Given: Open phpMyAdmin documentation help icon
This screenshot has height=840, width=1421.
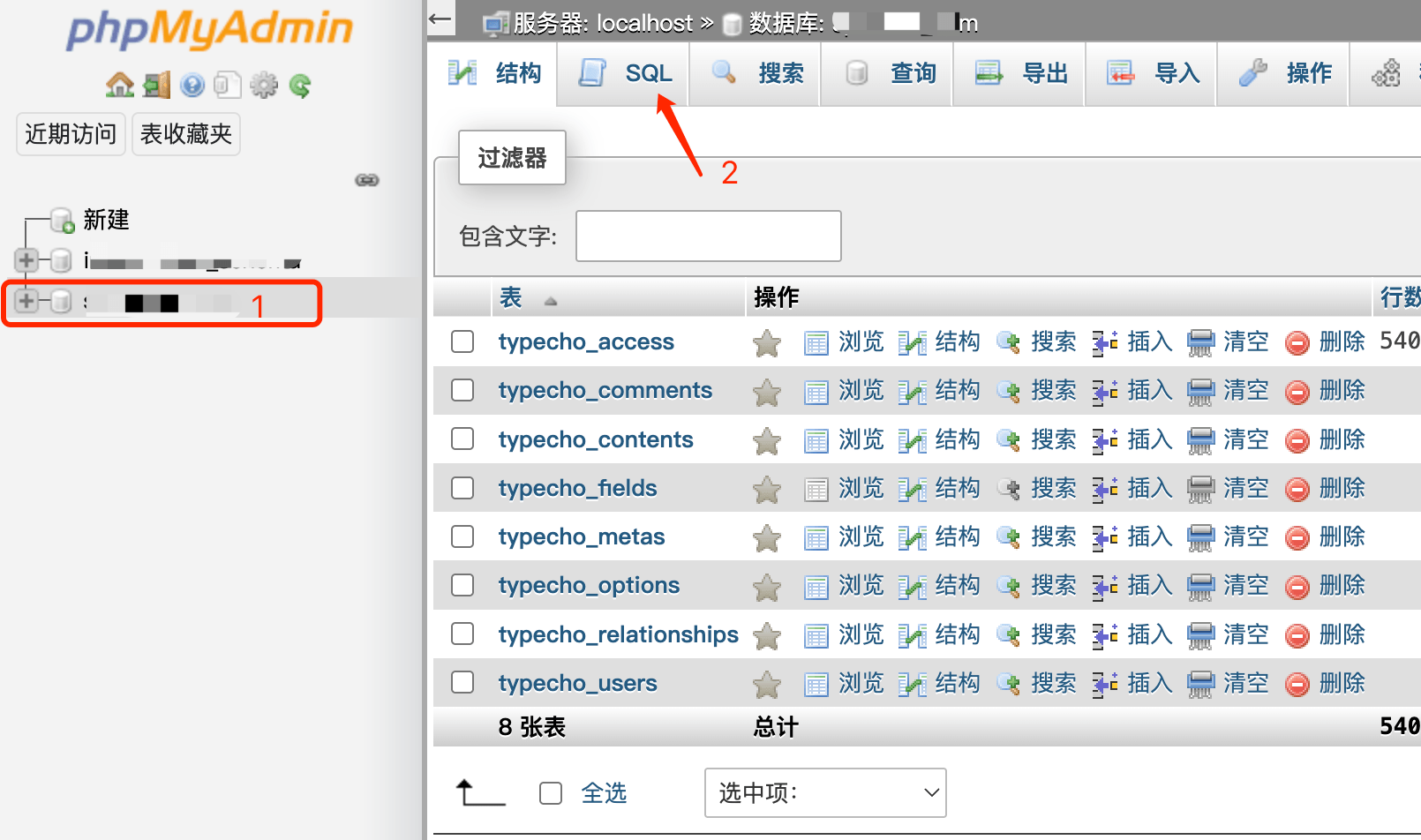Looking at the screenshot, I should (192, 86).
